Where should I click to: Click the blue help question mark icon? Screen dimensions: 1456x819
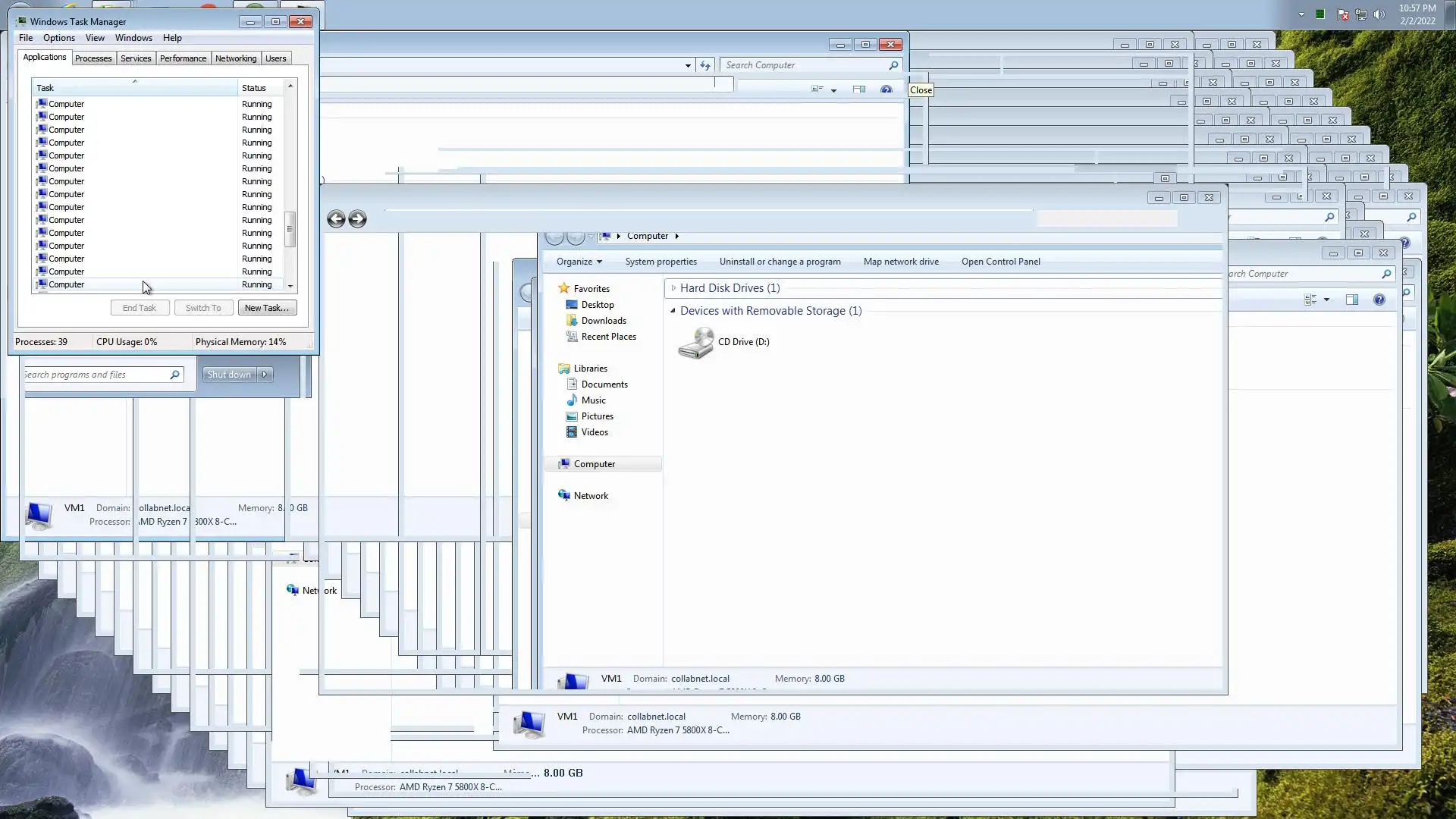[x=1379, y=300]
